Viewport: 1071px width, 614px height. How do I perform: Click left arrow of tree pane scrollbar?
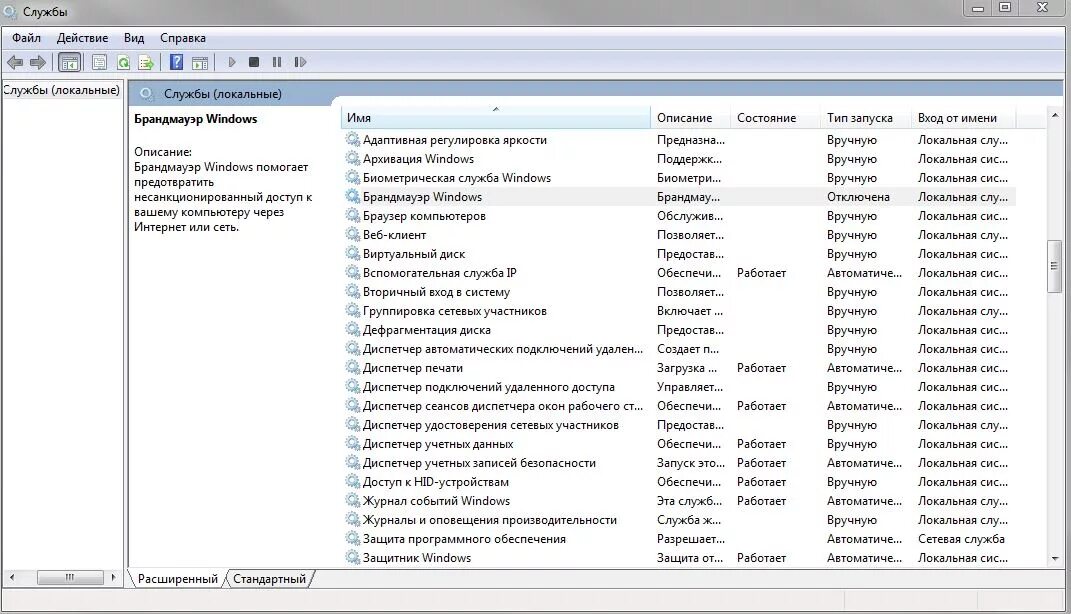12,578
